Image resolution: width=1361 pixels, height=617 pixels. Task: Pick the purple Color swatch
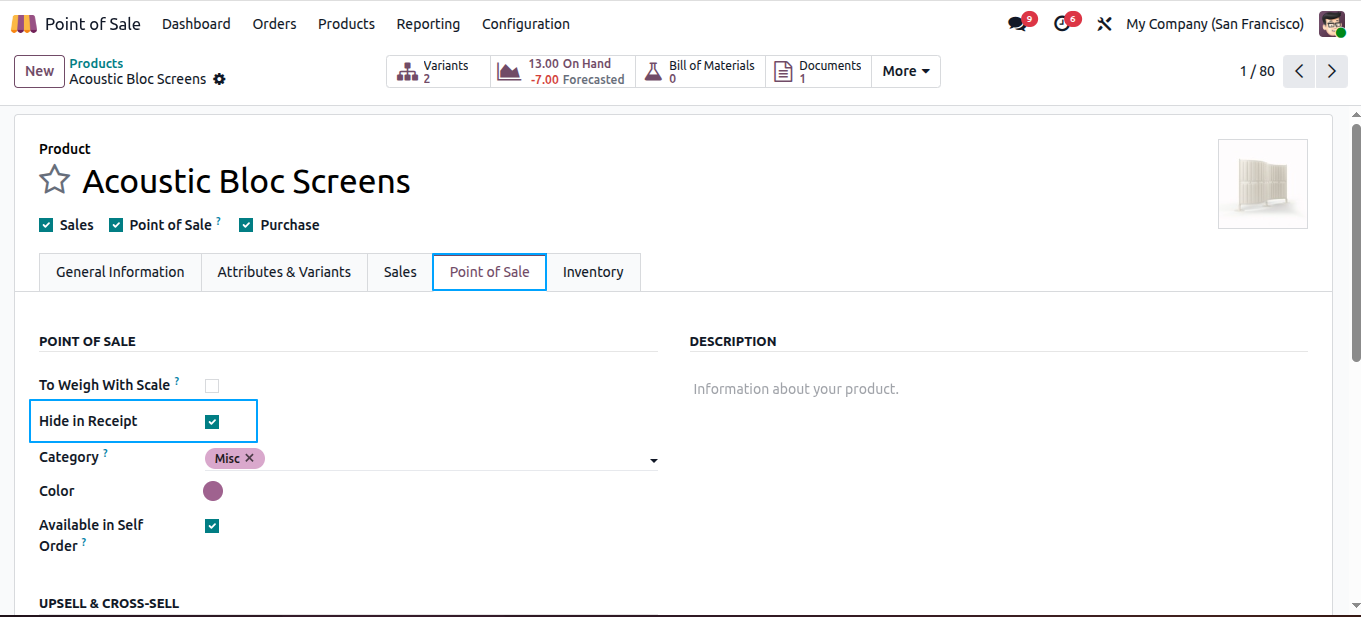(x=213, y=491)
